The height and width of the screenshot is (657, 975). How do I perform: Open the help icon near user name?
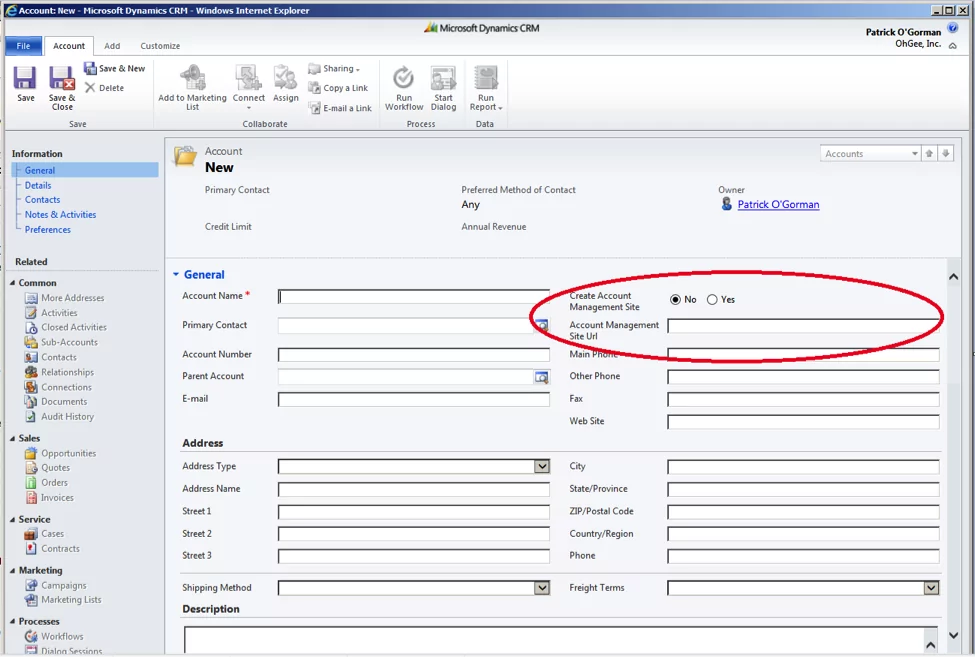tap(953, 28)
